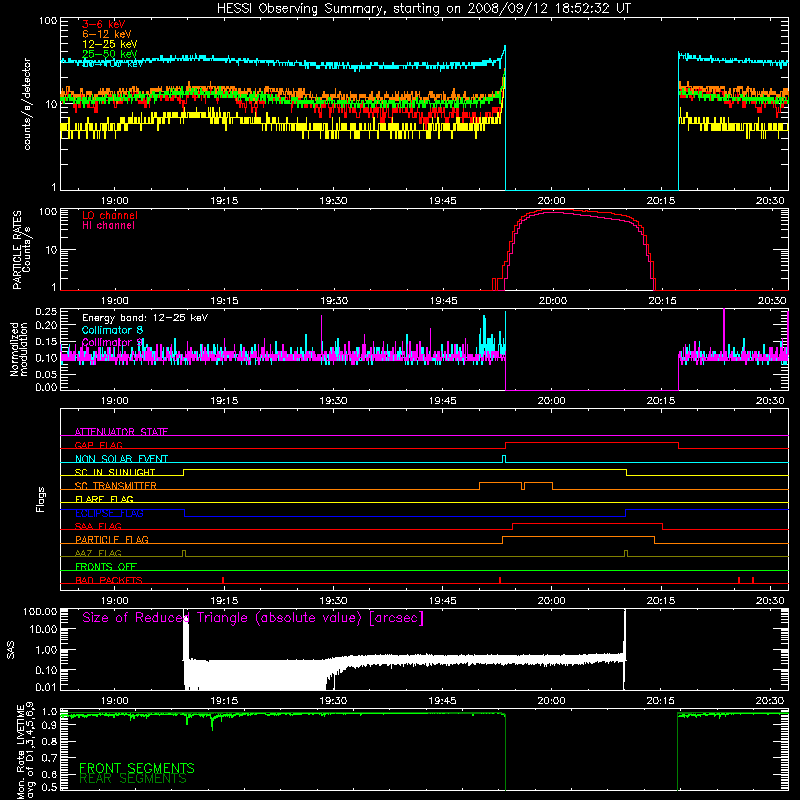Select the cyan Collimator 8 legend label
This screenshot has width=800, height=800.
coord(112,330)
